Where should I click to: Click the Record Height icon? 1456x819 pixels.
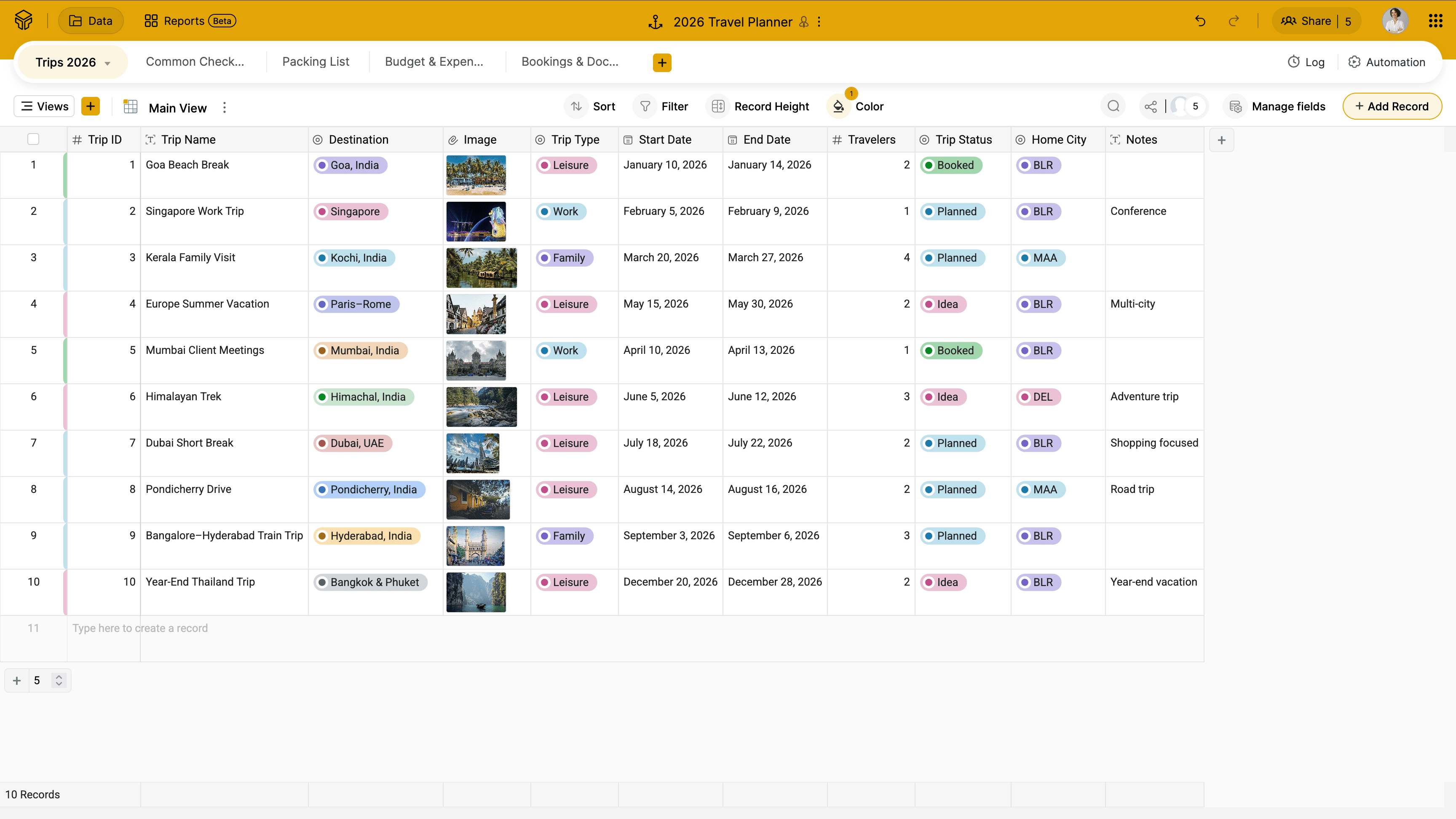pyautogui.click(x=718, y=106)
